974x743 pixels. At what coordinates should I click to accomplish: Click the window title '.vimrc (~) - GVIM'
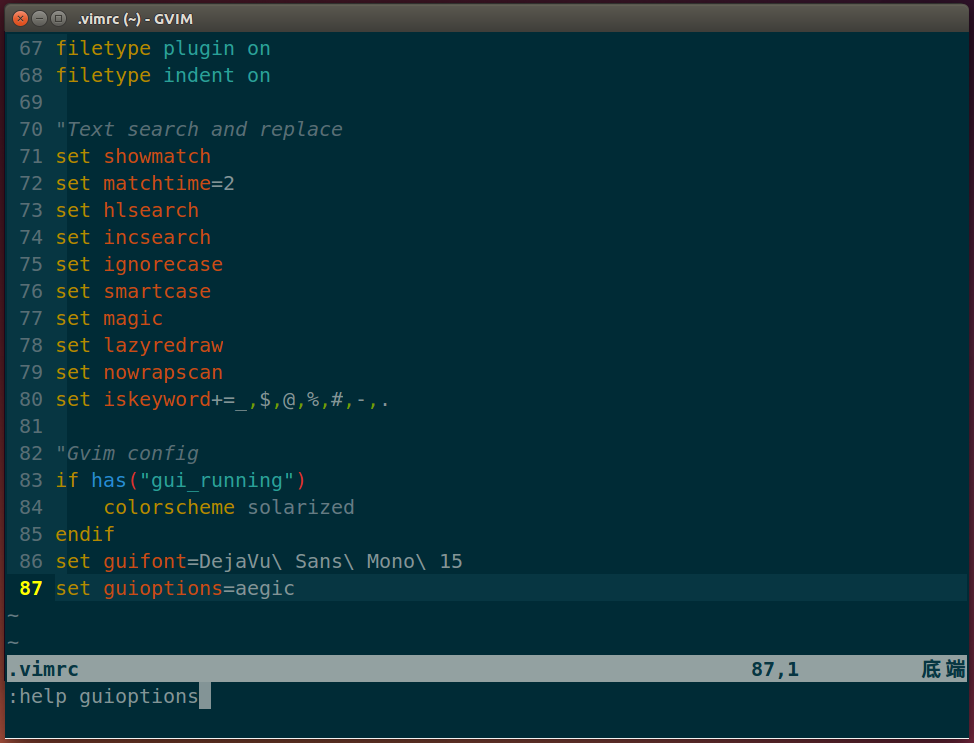[x=135, y=19]
